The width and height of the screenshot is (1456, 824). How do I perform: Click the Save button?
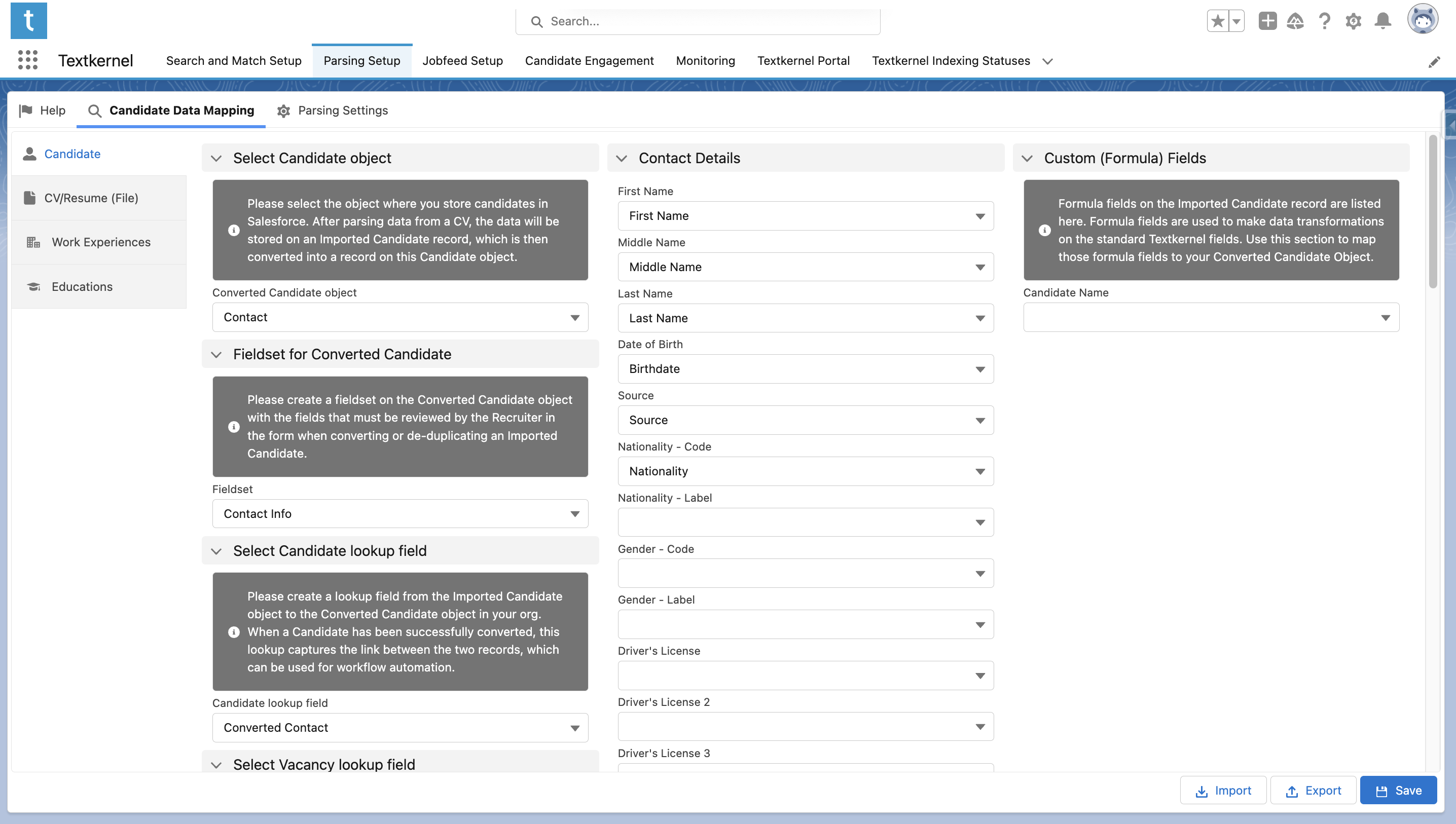tap(1399, 791)
